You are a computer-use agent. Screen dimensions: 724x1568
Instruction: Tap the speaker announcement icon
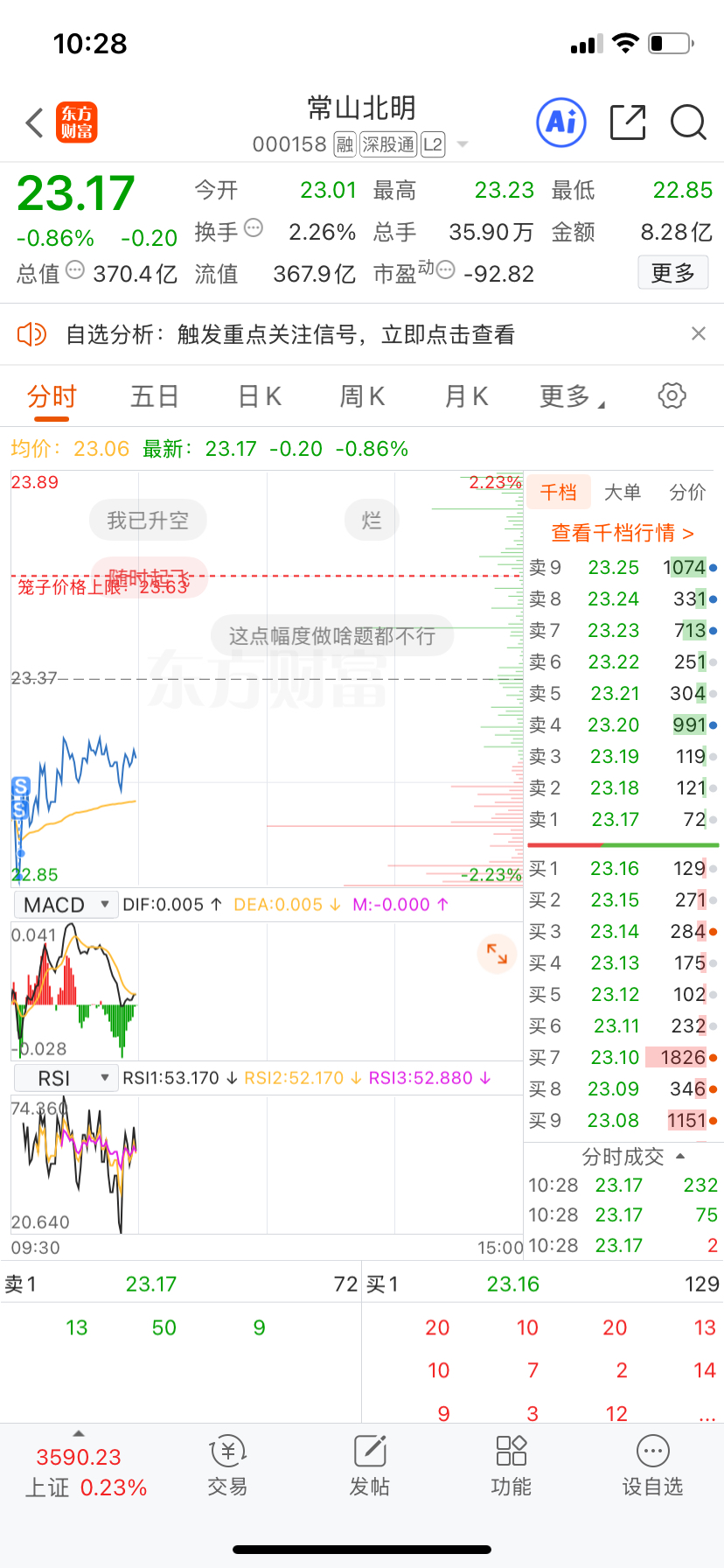pos(31,334)
